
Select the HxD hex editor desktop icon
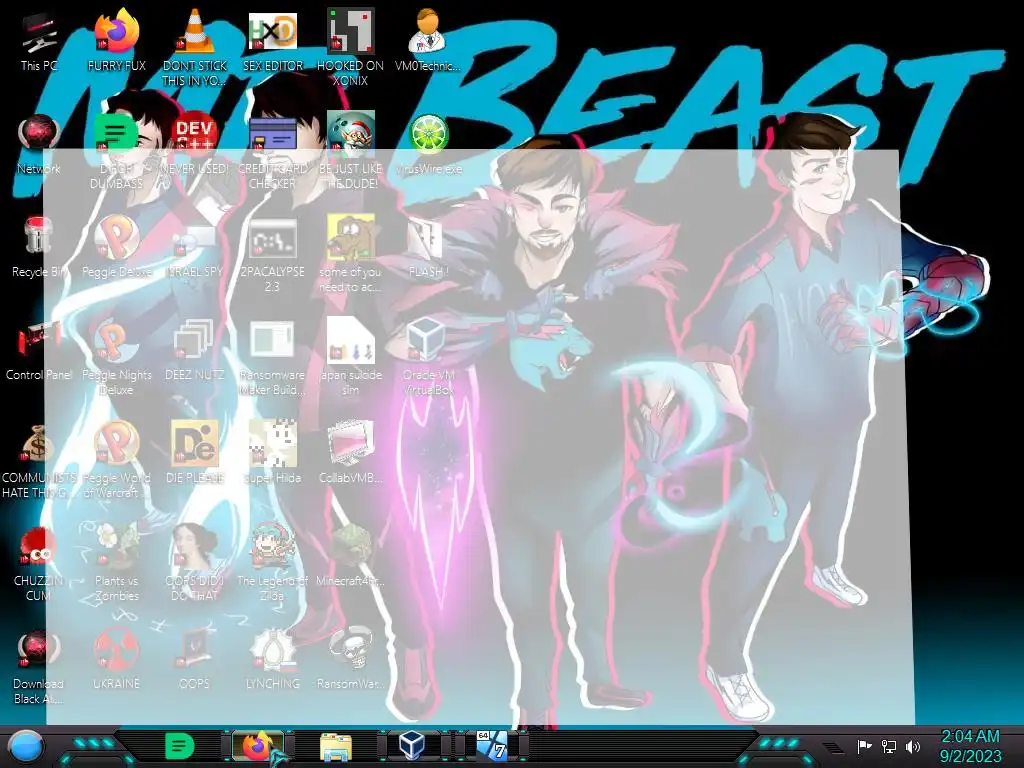click(x=272, y=42)
